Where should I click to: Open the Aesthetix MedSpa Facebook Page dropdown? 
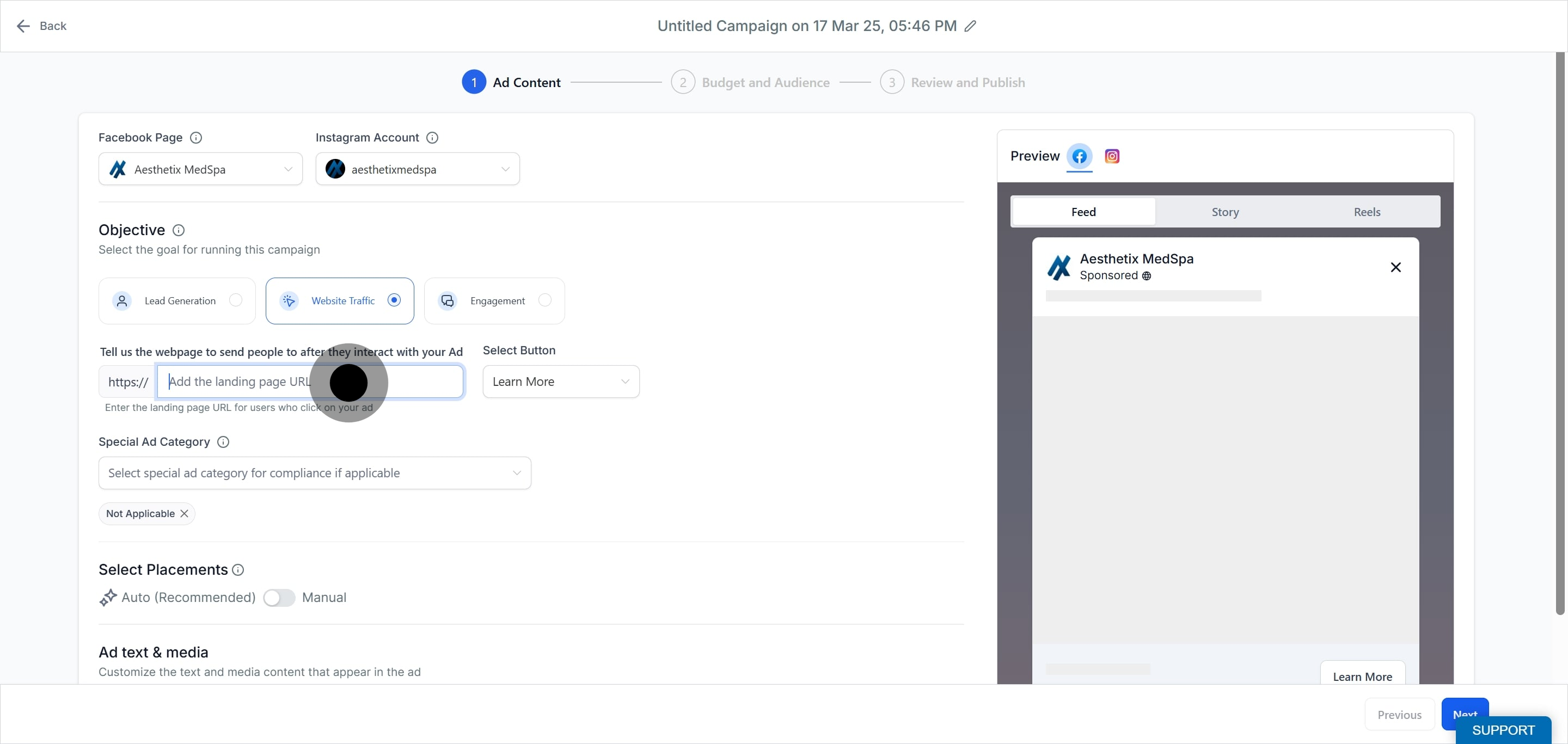point(200,169)
